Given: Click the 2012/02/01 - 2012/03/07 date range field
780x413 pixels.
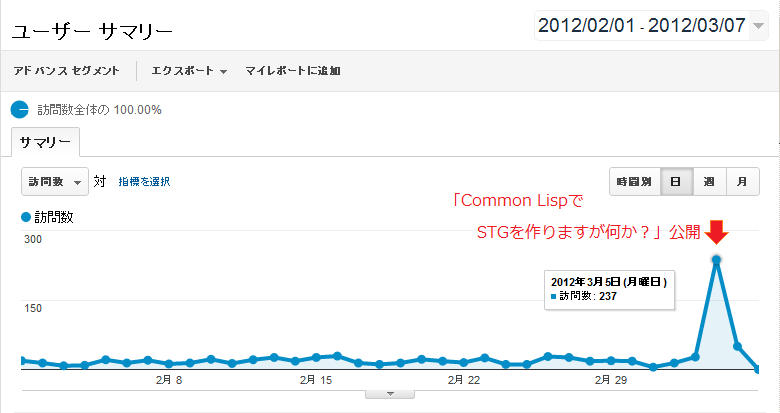Looking at the screenshot, I should 651,25.
